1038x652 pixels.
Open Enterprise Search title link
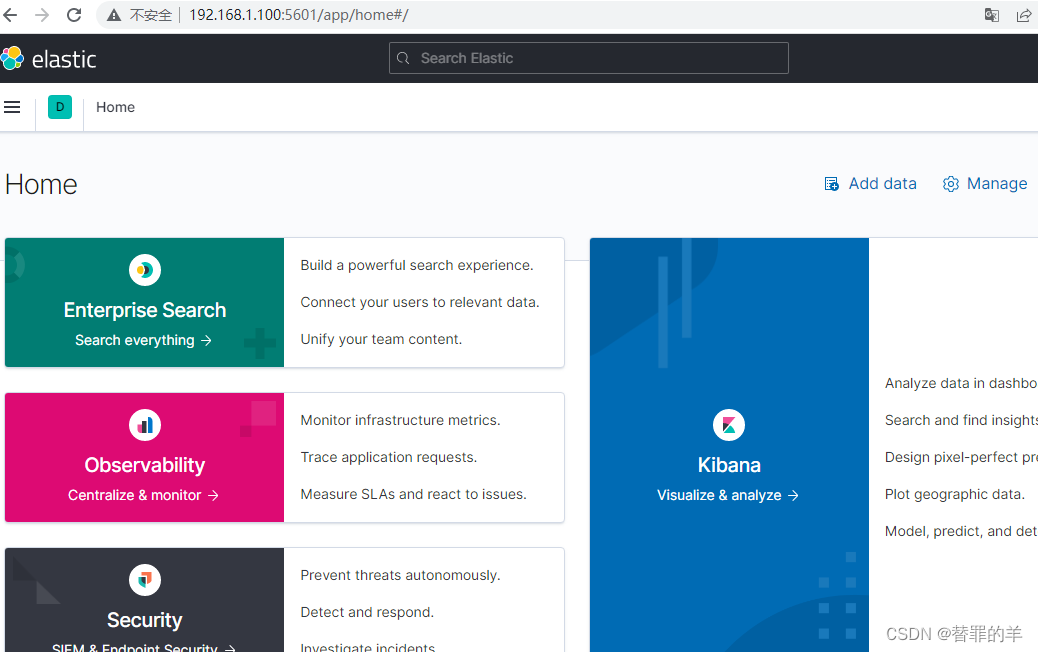pos(145,310)
